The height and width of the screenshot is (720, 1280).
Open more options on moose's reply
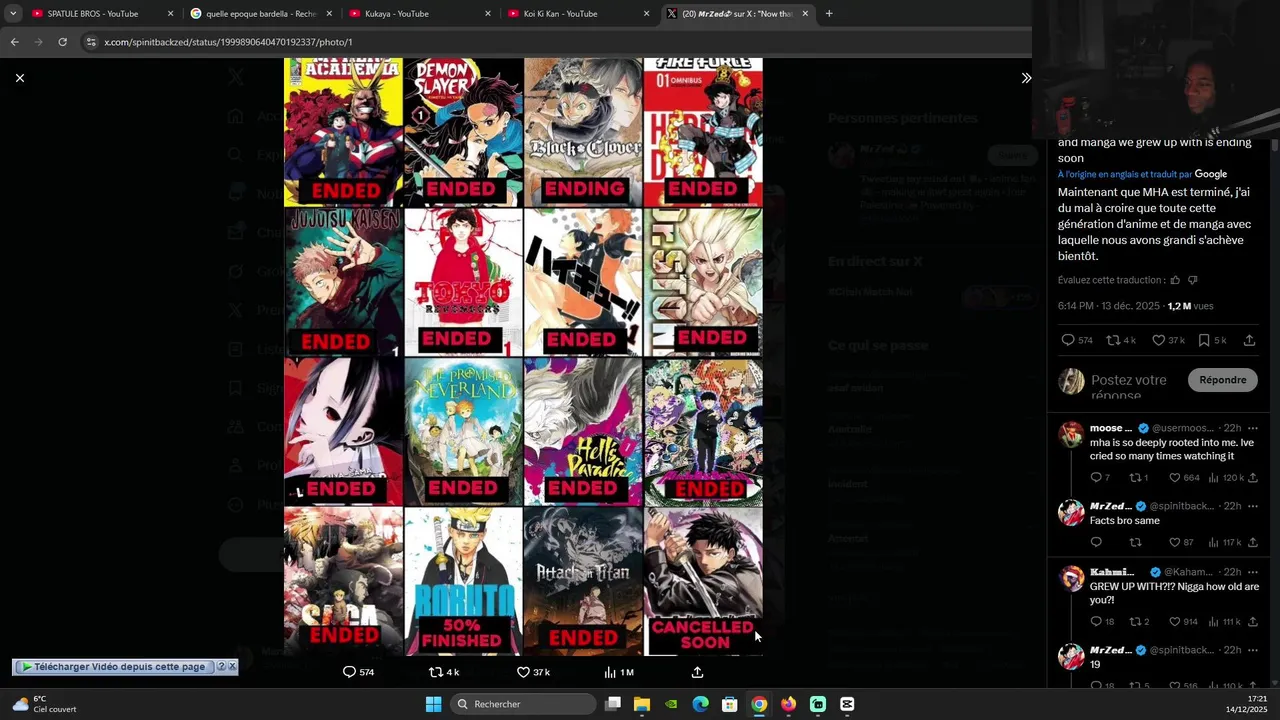(x=1252, y=428)
